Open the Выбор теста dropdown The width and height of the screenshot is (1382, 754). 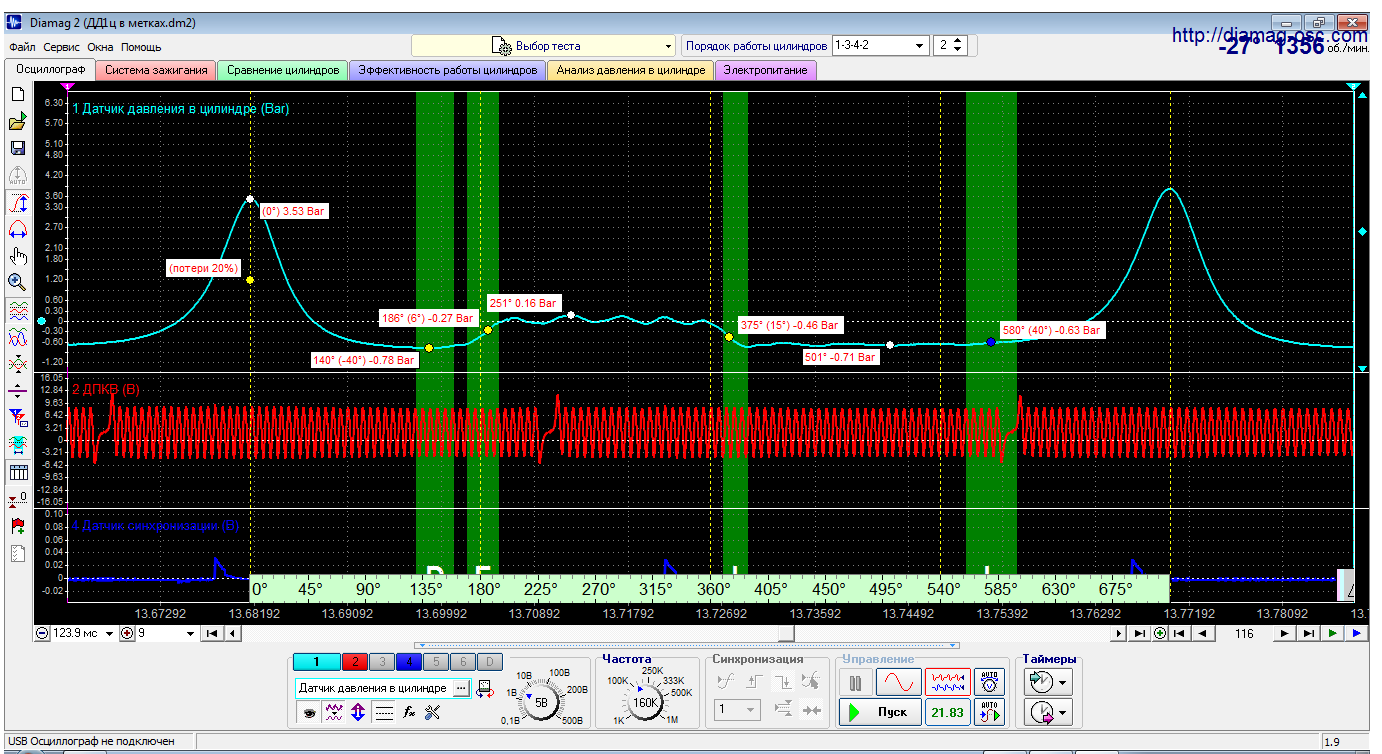pos(544,45)
